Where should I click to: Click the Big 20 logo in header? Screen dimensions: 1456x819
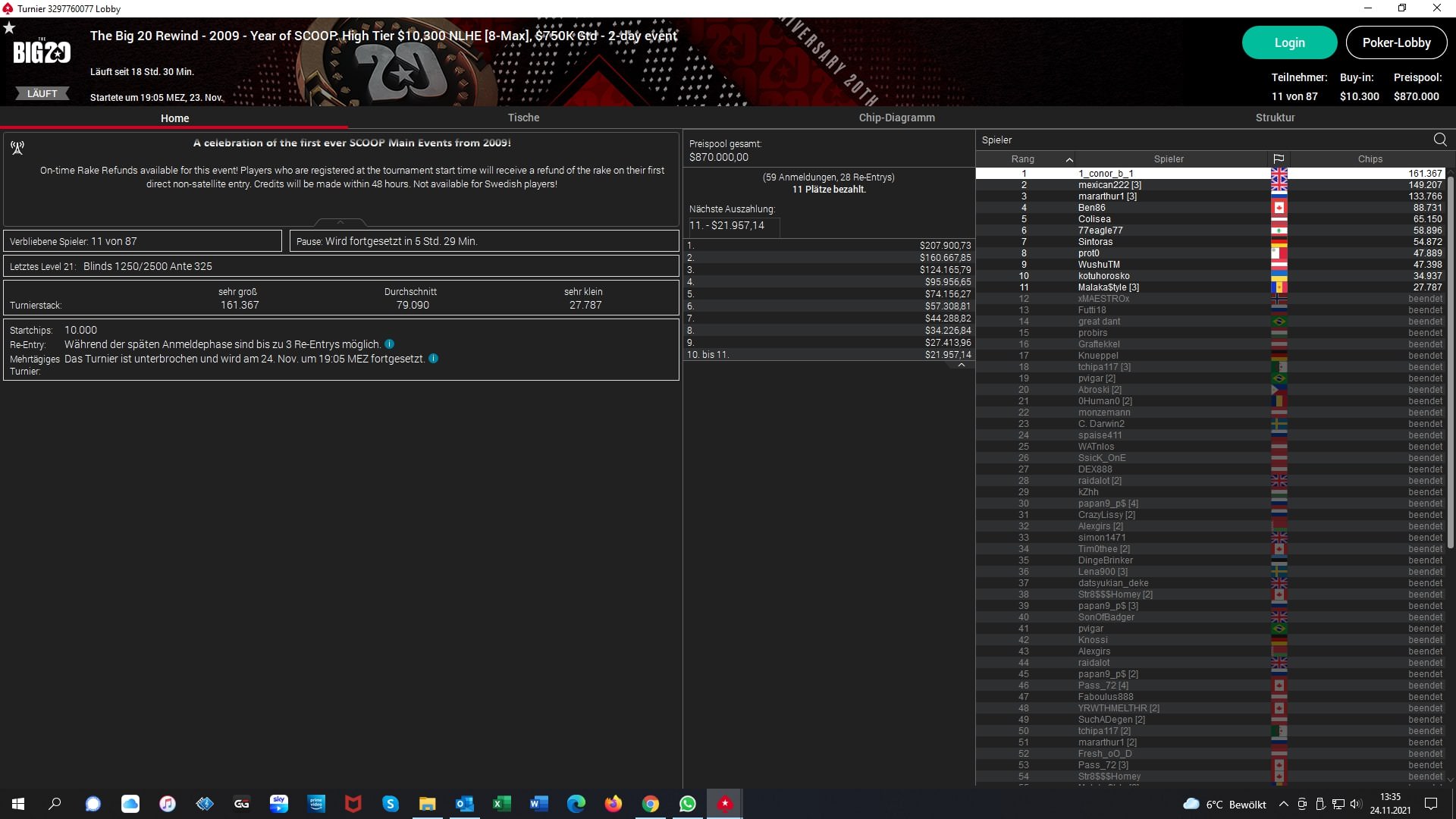42,52
